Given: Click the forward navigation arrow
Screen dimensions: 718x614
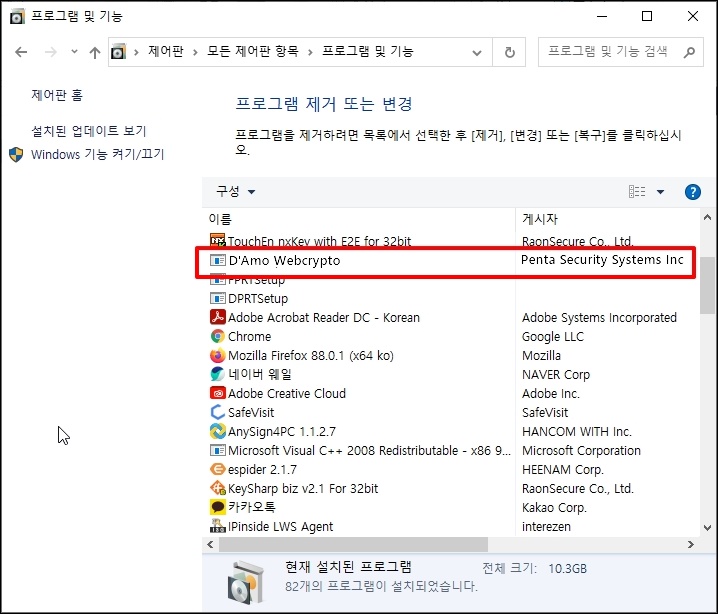Looking at the screenshot, I should click(50, 52).
